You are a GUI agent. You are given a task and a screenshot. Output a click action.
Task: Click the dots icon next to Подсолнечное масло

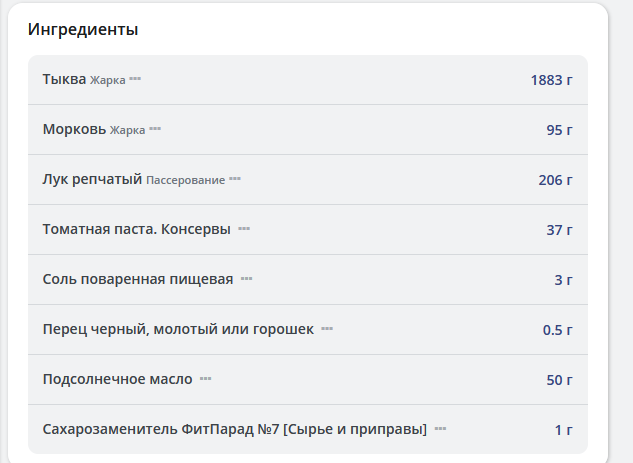pyautogui.click(x=206, y=380)
